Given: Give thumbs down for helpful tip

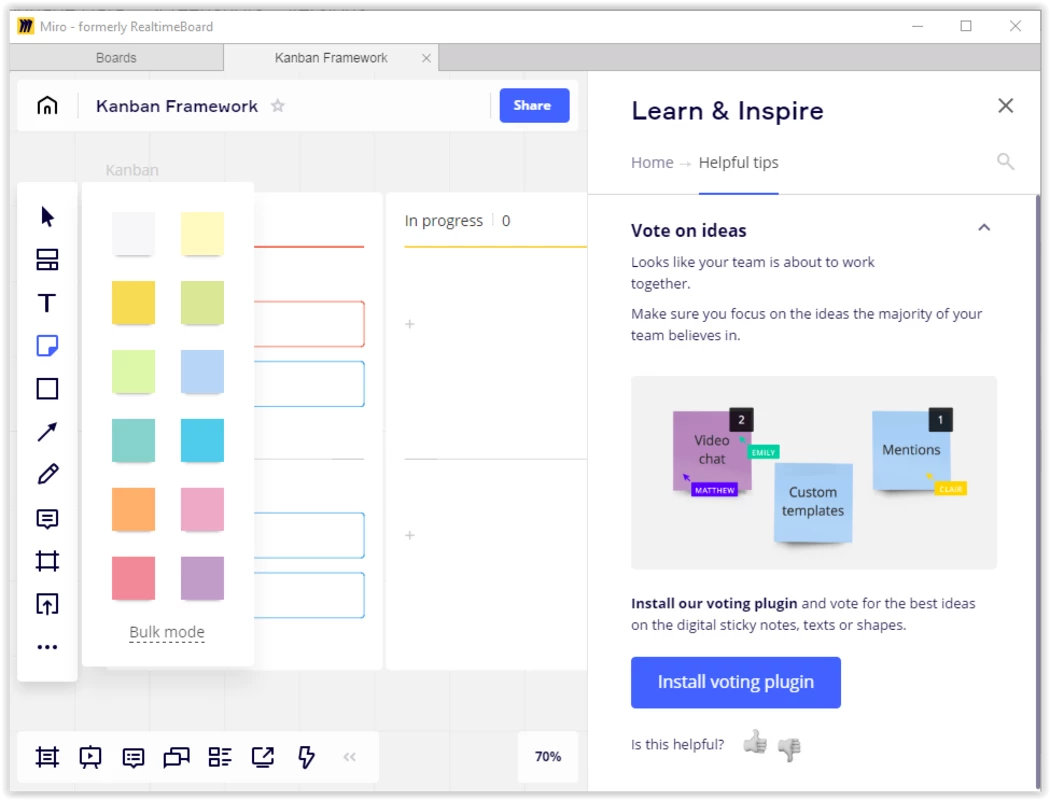Looking at the screenshot, I should tap(789, 747).
